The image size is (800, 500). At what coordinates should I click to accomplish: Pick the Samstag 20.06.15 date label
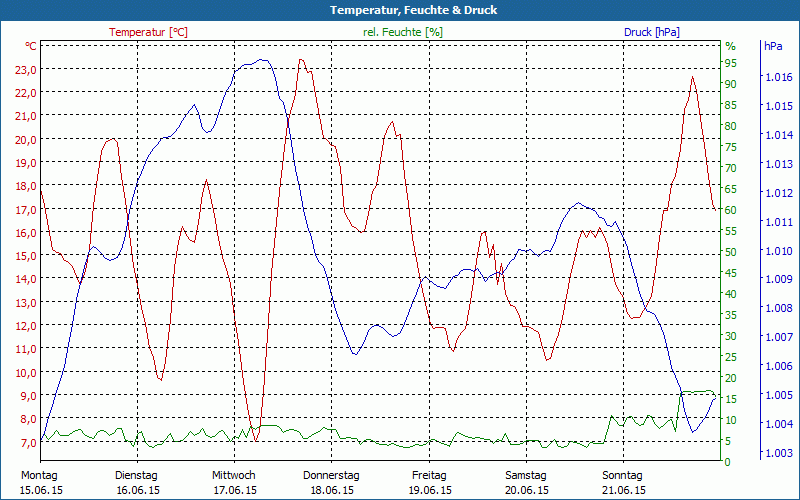(x=526, y=482)
